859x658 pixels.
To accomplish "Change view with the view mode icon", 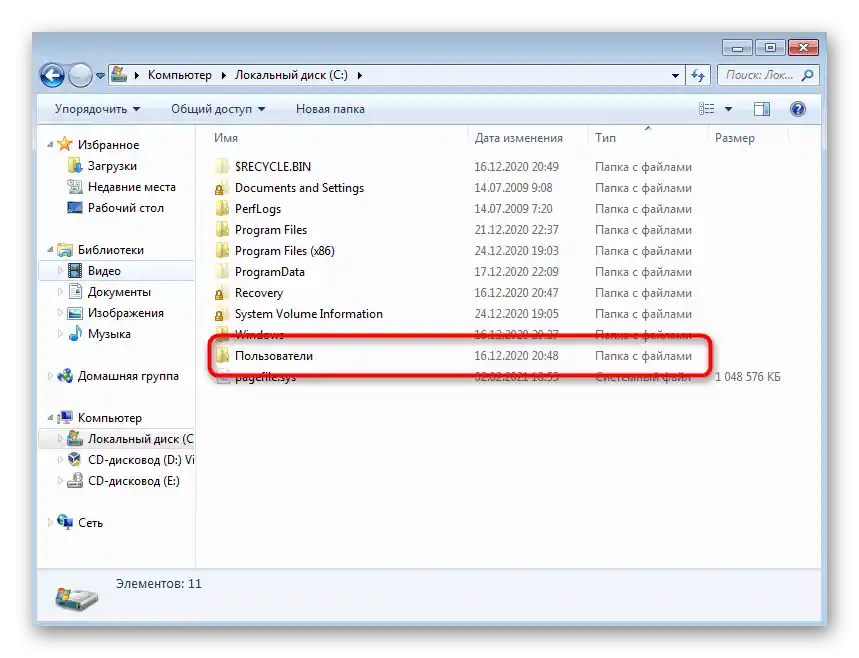I will click(707, 109).
